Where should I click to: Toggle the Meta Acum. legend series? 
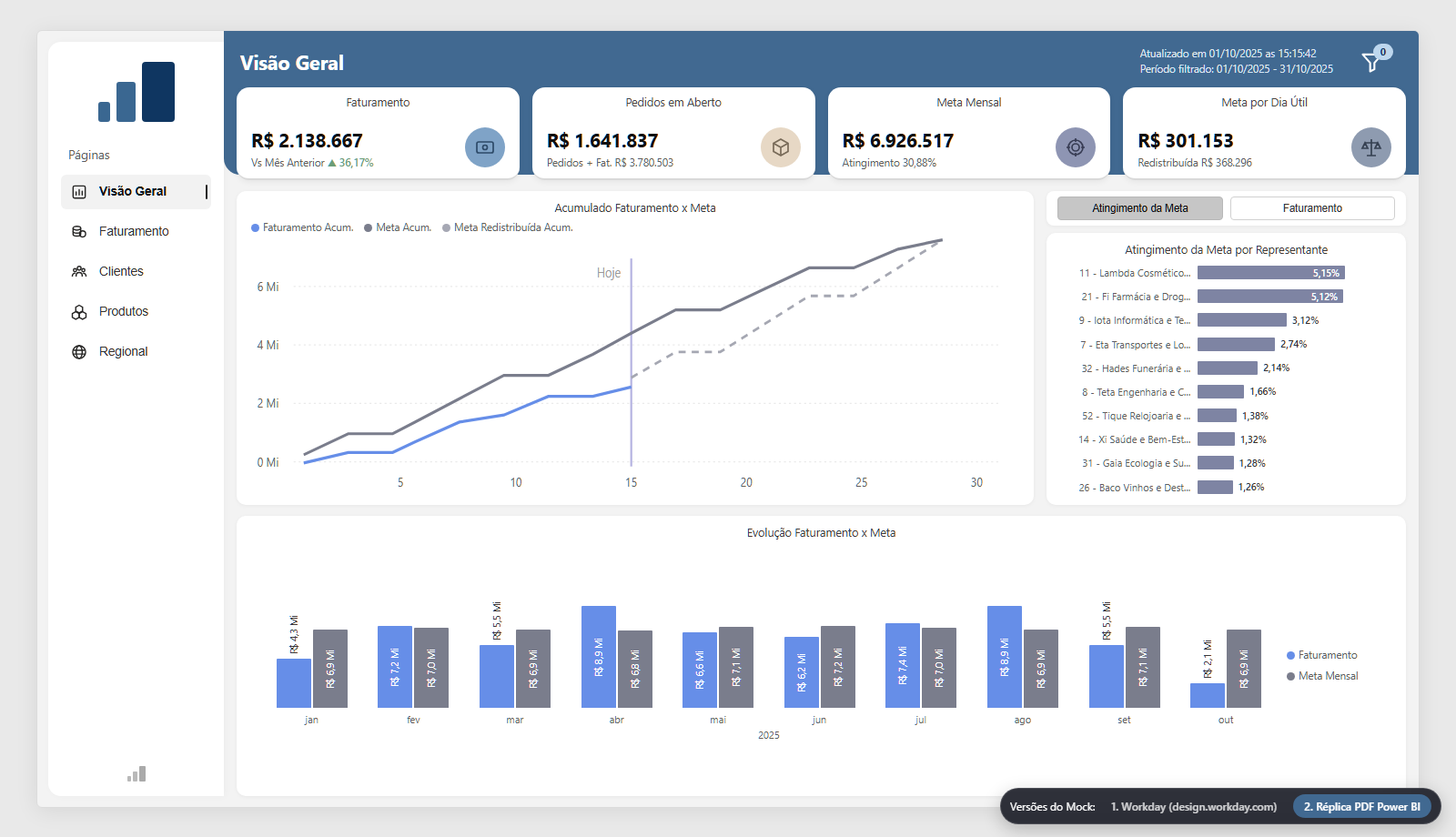click(398, 228)
